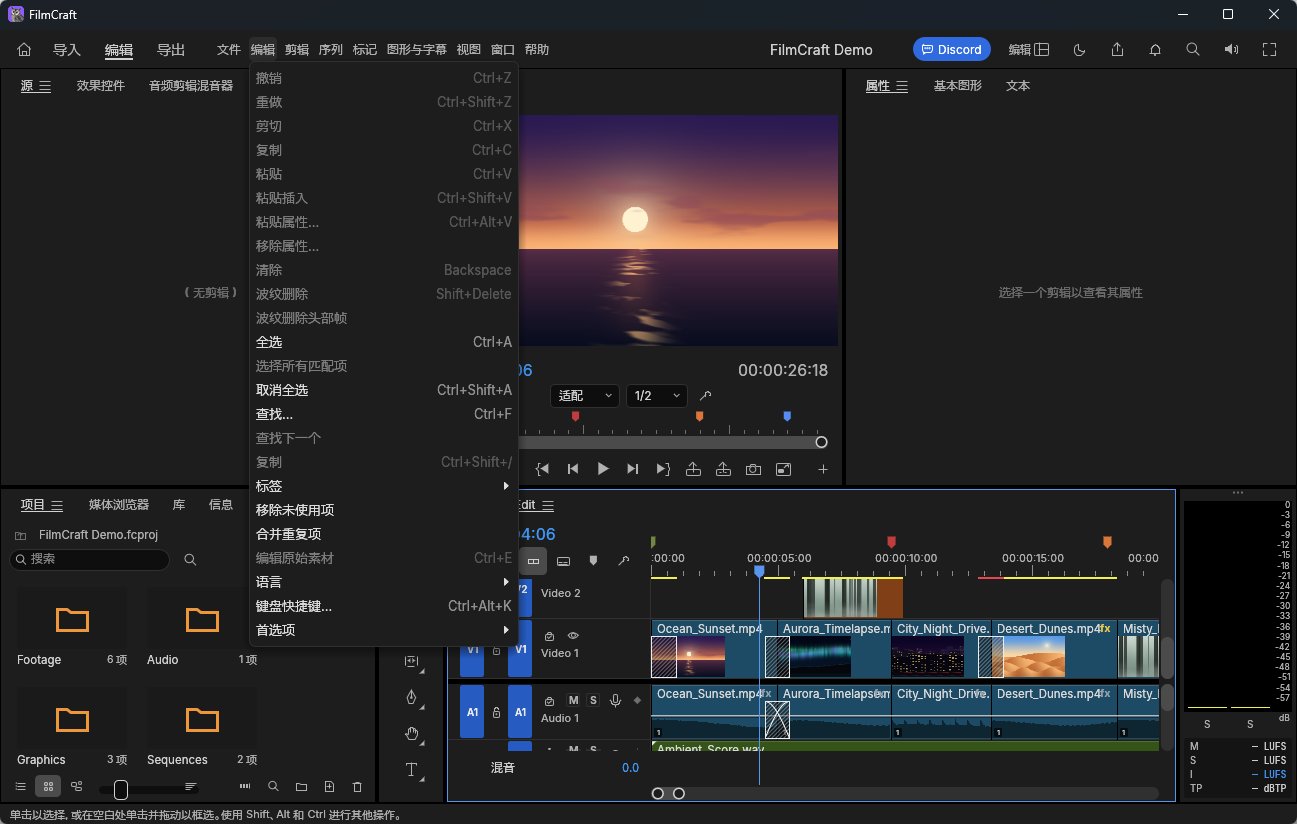Select the Type (T) tool
Viewport: 1297px width, 824px height.
[411, 770]
